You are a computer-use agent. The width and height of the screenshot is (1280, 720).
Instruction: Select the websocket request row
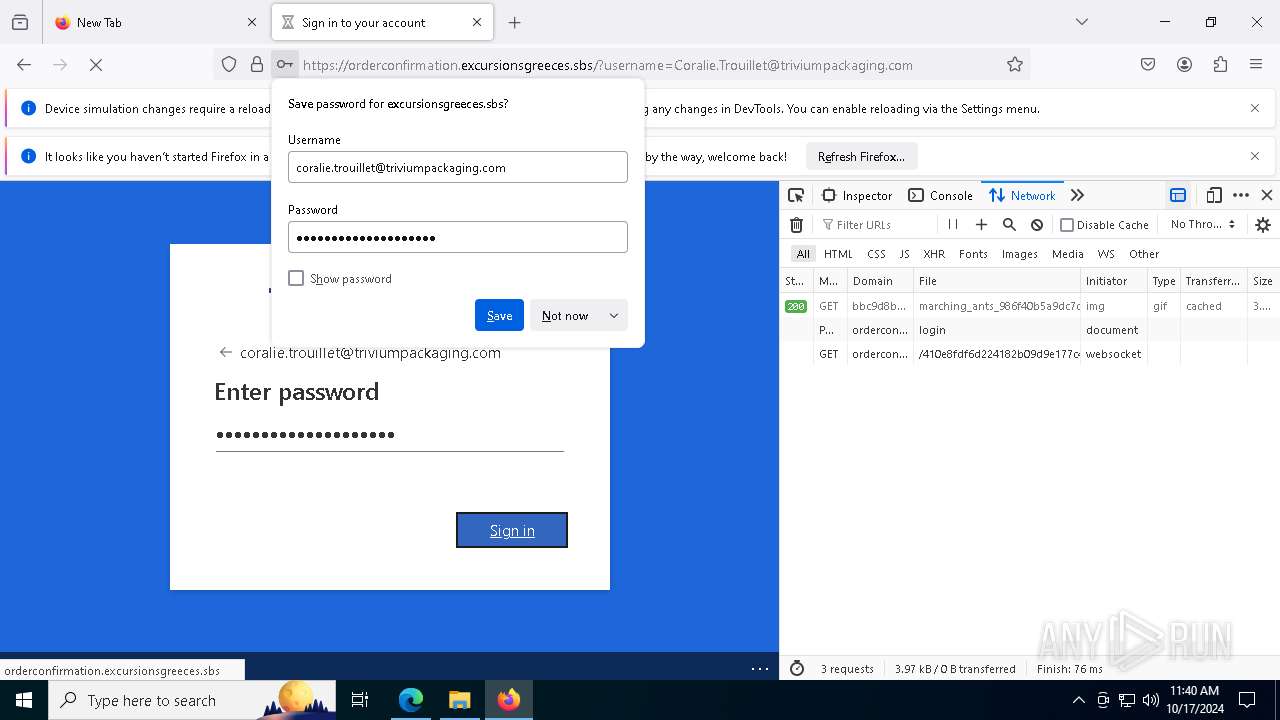pyautogui.click(x=1030, y=354)
